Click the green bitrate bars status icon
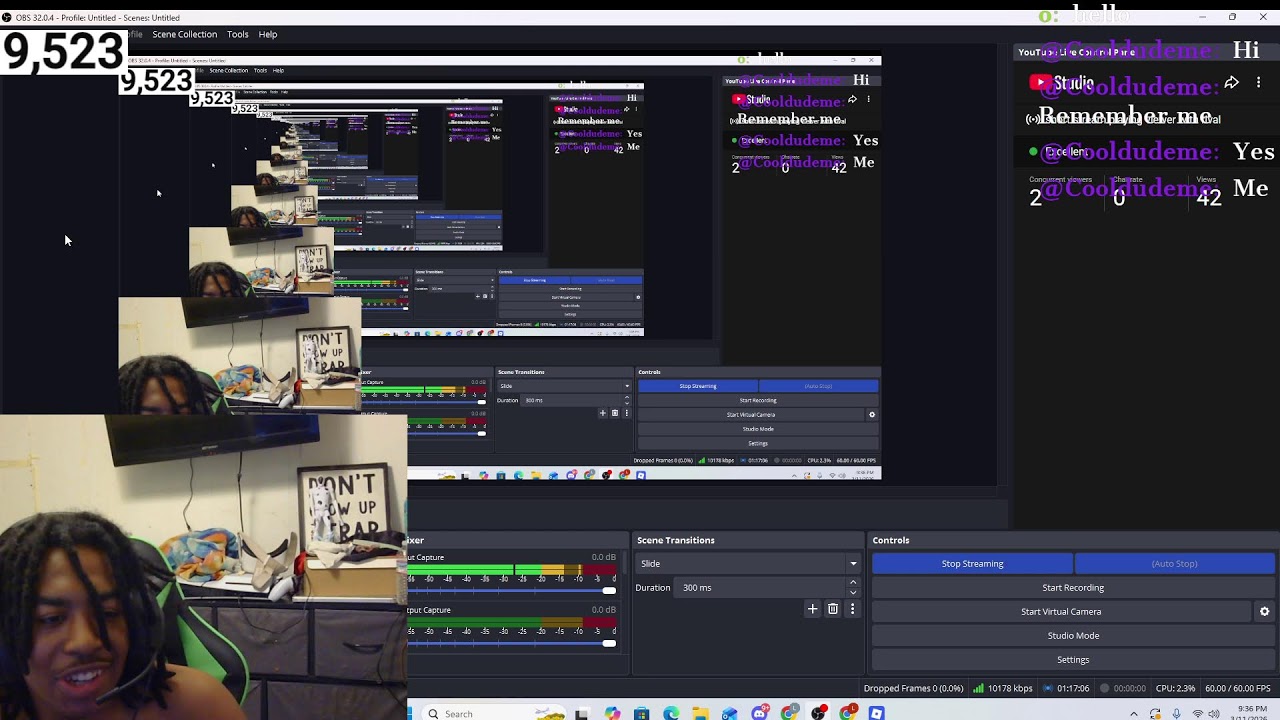This screenshot has height=720, width=1280. tap(978, 688)
